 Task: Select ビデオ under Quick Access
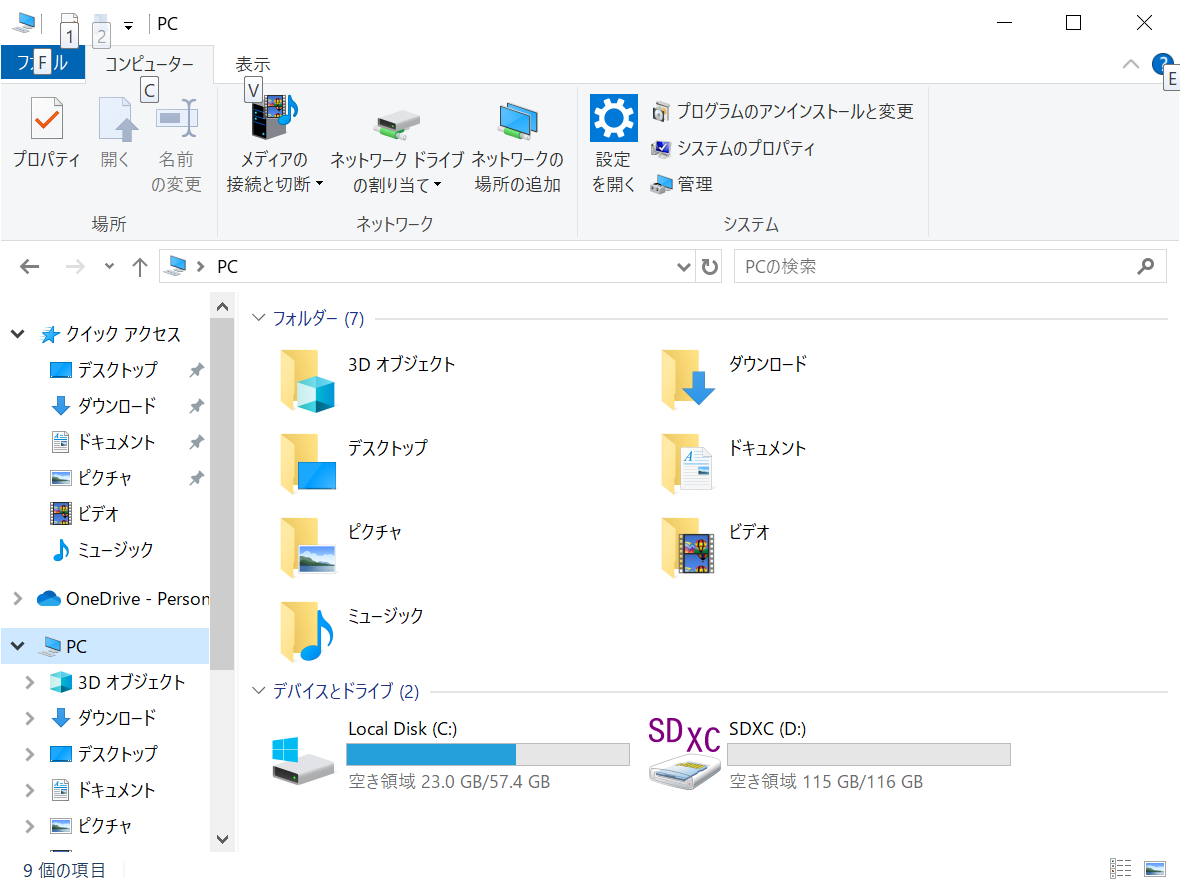(84, 514)
